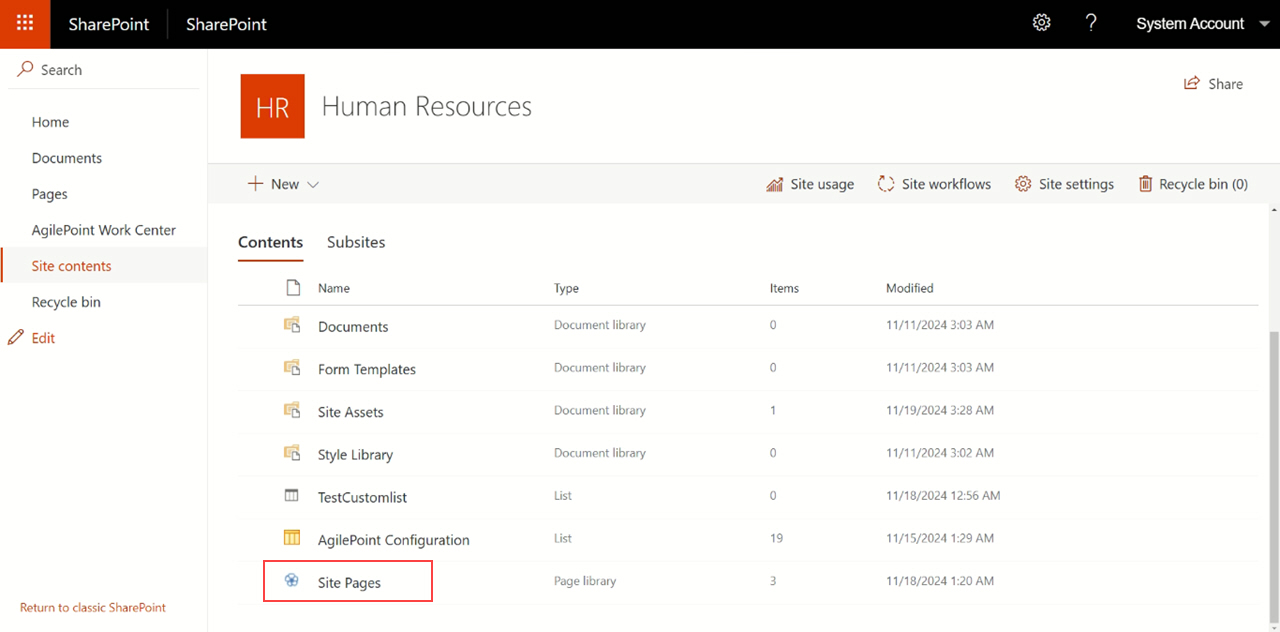Open the help question mark icon
Image resolution: width=1280 pixels, height=632 pixels.
tap(1091, 23)
